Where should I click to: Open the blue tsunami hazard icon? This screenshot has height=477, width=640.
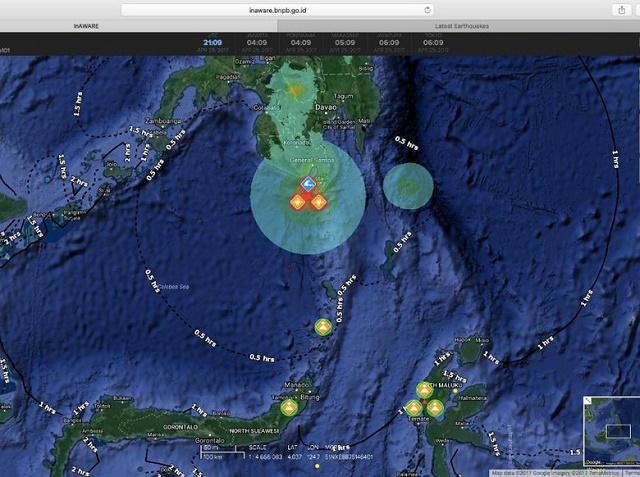click(309, 184)
